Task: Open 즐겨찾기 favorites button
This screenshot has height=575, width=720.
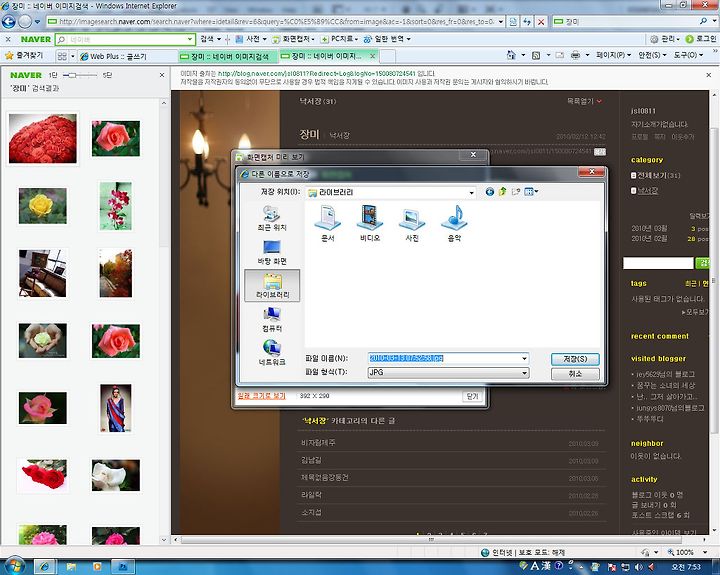Action: [x=24, y=56]
